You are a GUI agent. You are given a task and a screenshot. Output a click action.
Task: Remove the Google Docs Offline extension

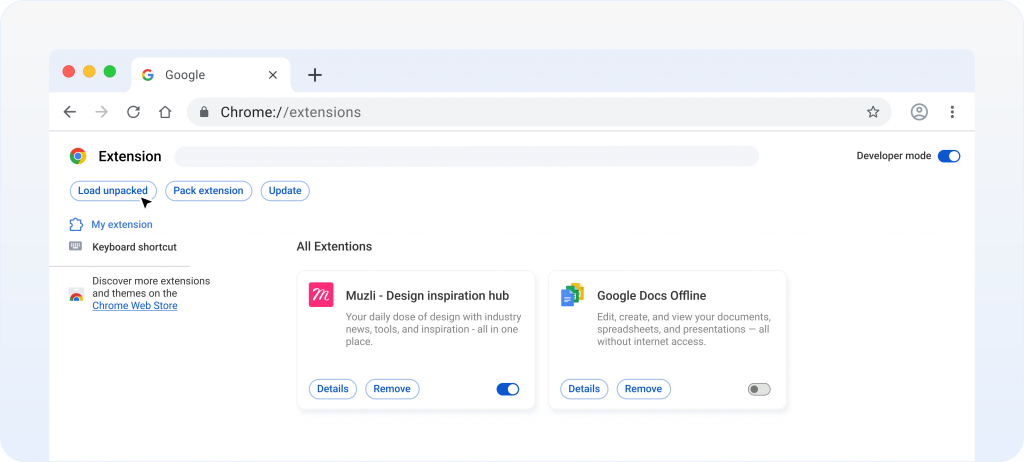(x=643, y=389)
